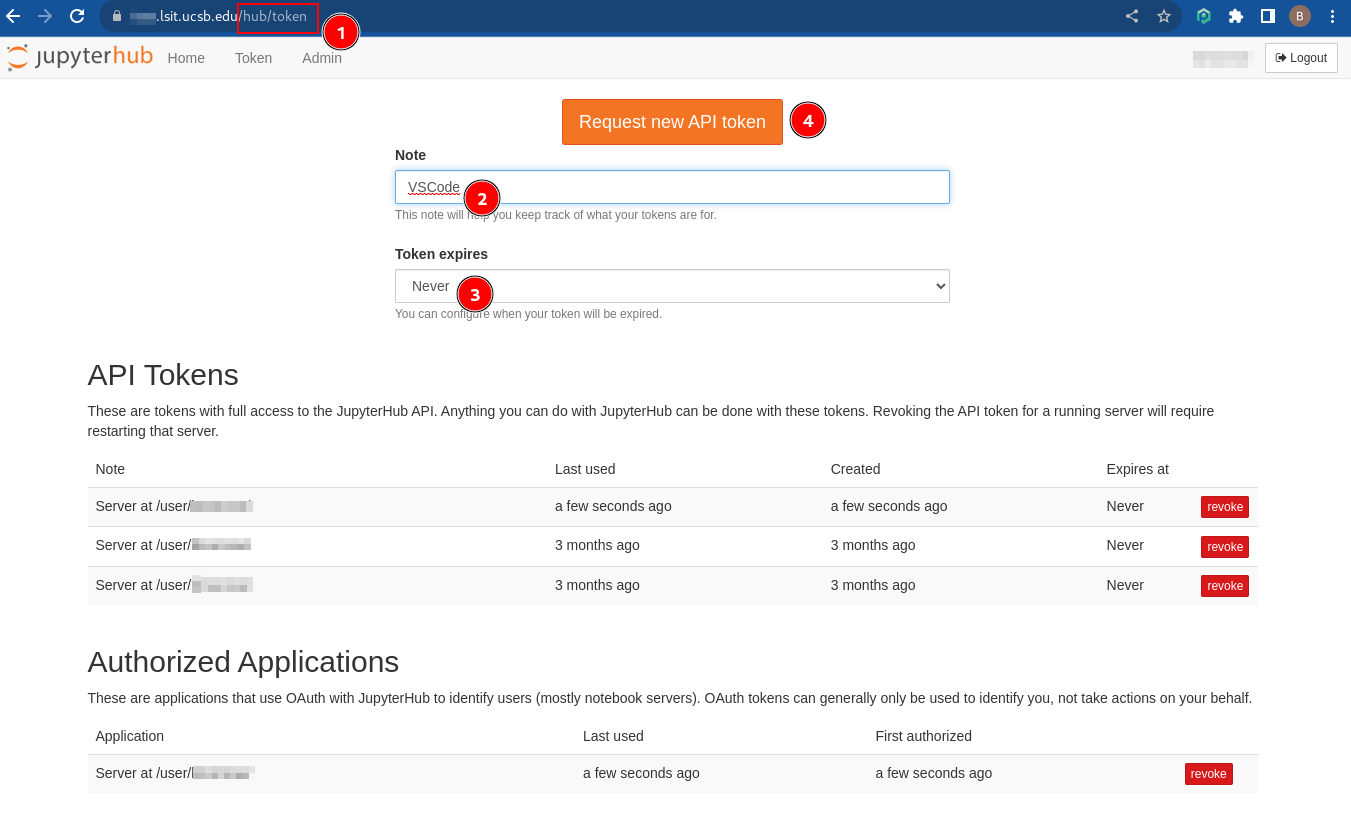Click the JupyterHub logo

[x=80, y=57]
